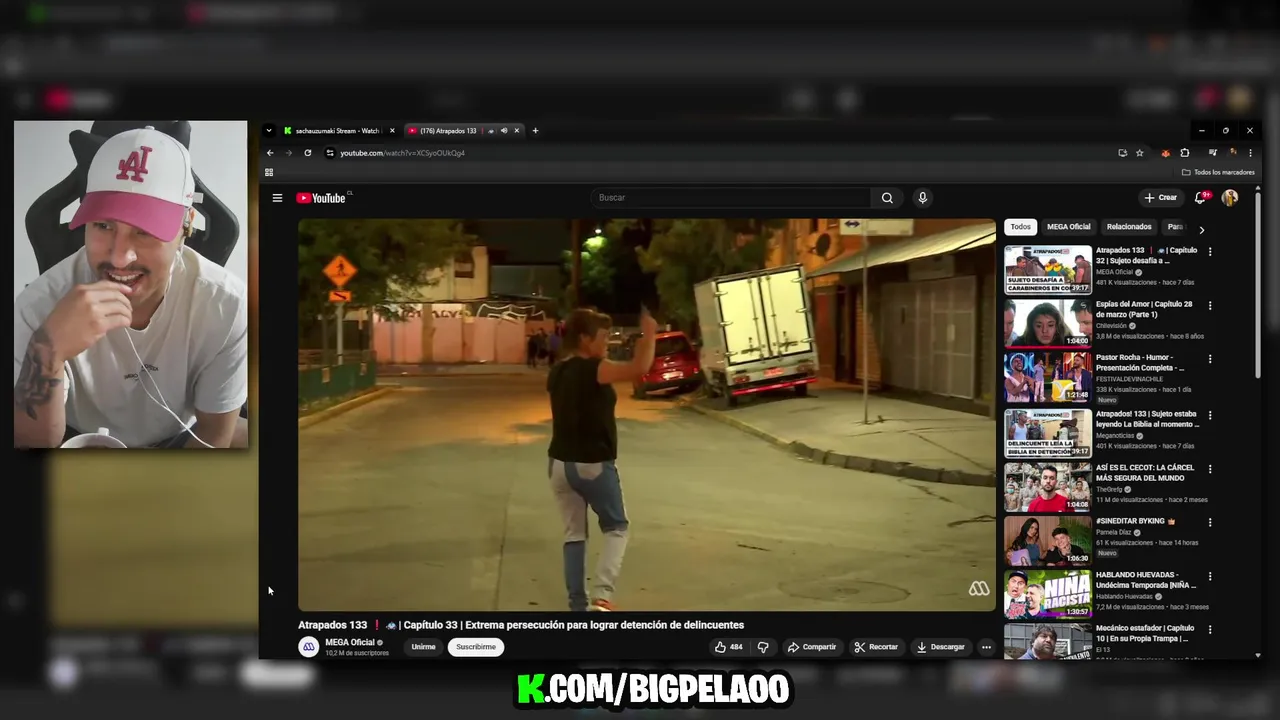Open the YouTube hamburger guide menu

[277, 198]
